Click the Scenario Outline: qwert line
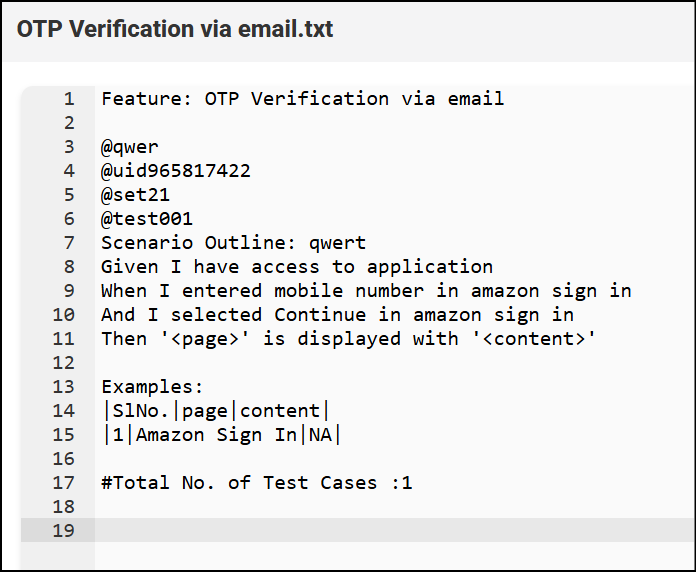 tap(233, 243)
